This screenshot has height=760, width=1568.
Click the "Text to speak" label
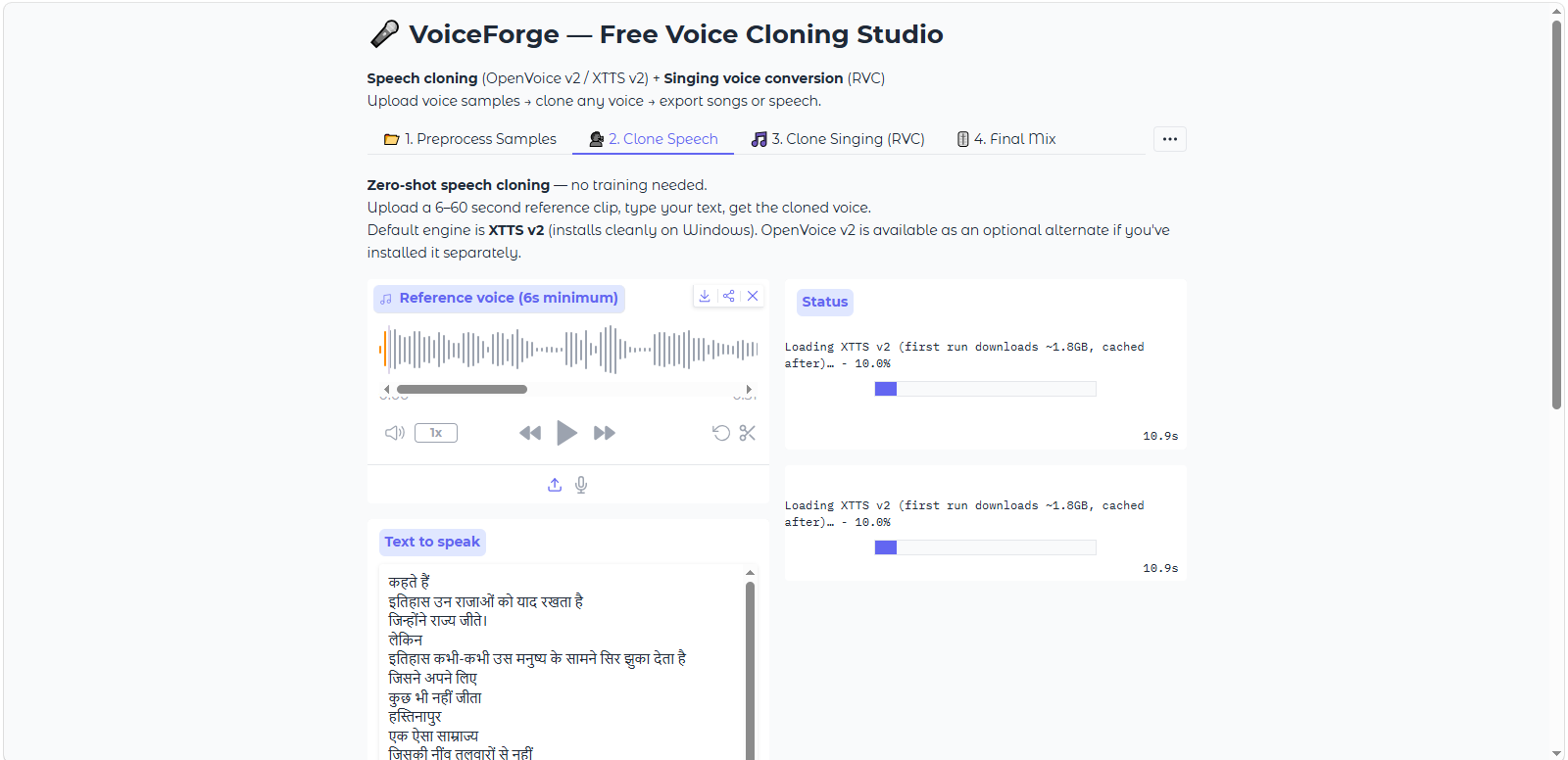[x=432, y=542]
